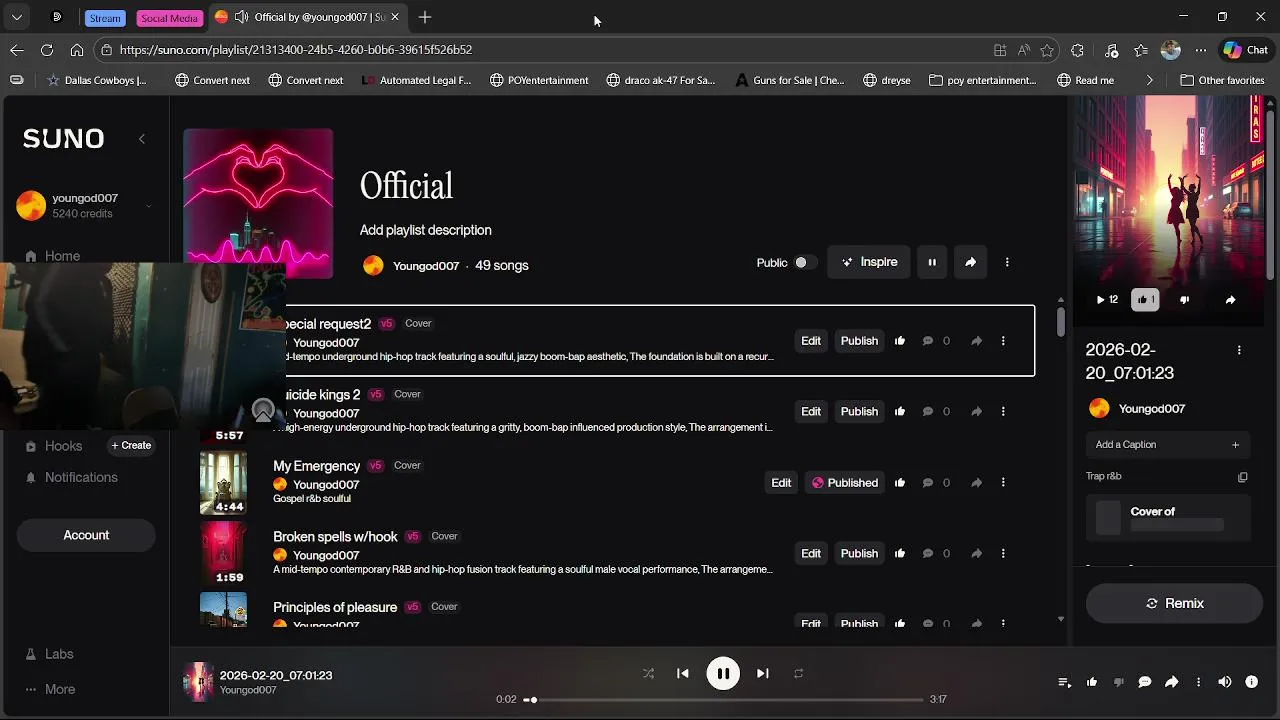Screen dimensions: 1280x720
Task: Publish the Broken spells w/hook song
Action: (859, 554)
